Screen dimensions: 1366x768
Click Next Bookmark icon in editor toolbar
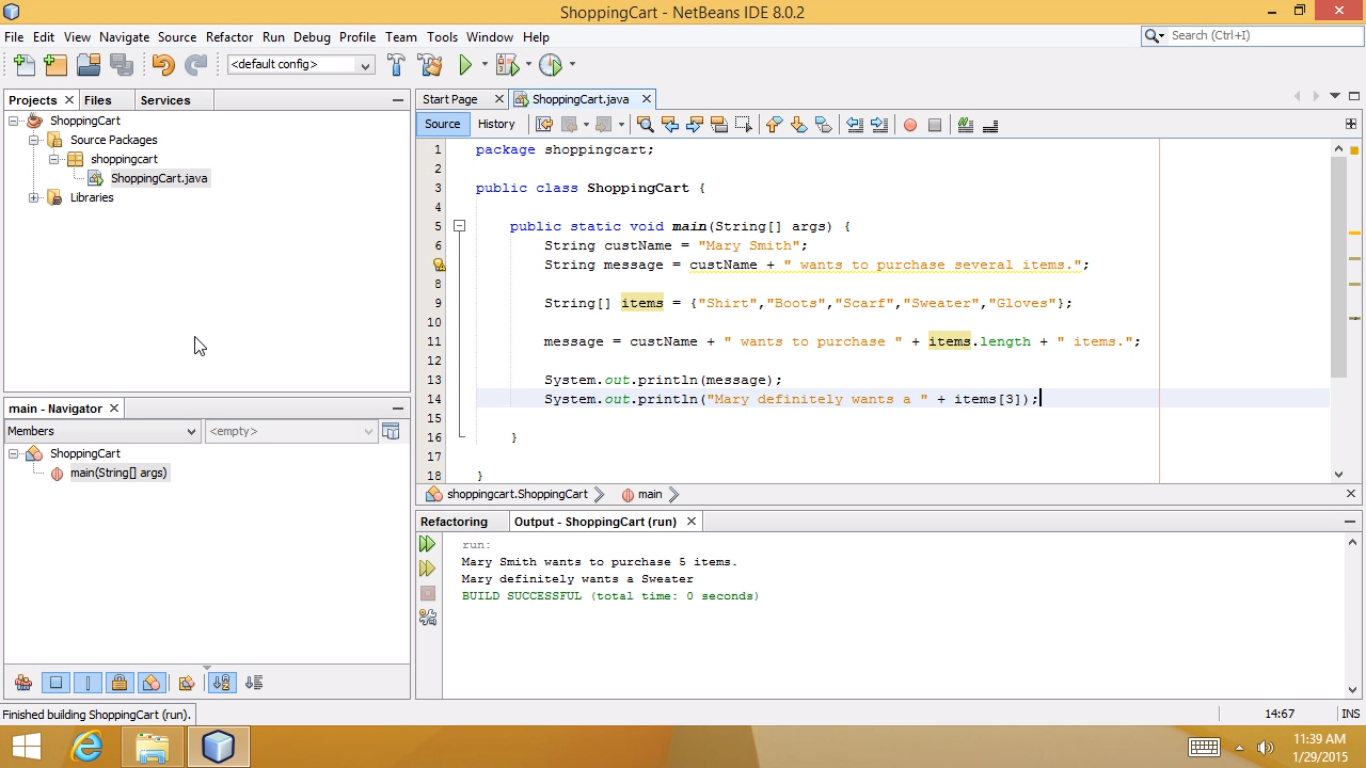[798, 125]
